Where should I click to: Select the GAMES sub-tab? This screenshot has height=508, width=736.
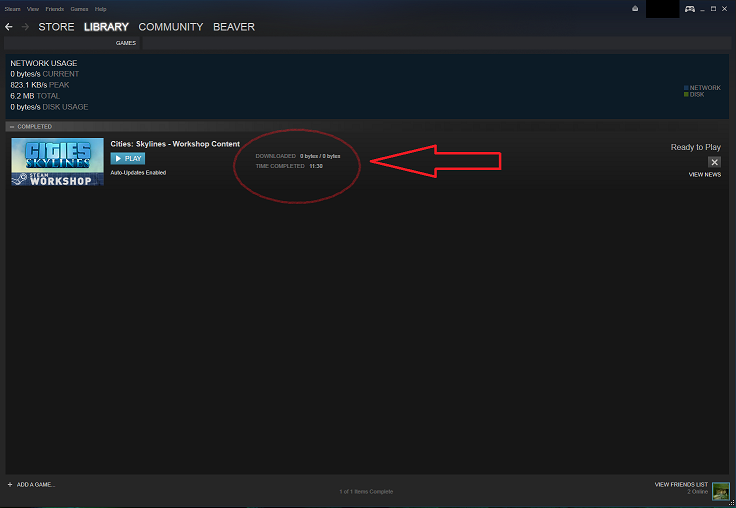point(126,43)
